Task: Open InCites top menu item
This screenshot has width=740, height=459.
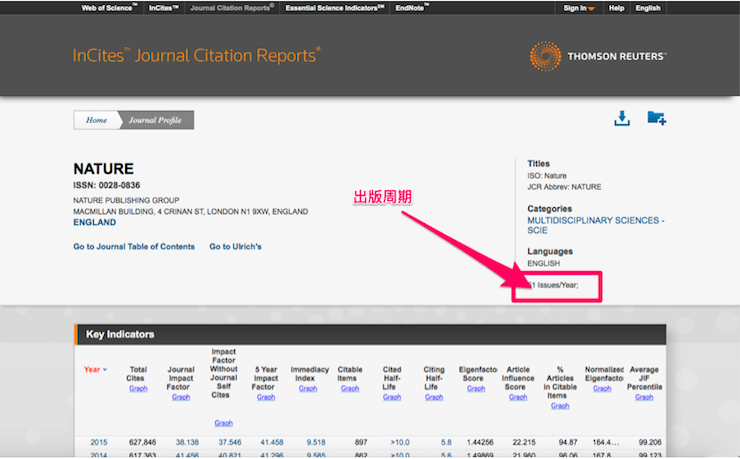Action: (x=164, y=8)
